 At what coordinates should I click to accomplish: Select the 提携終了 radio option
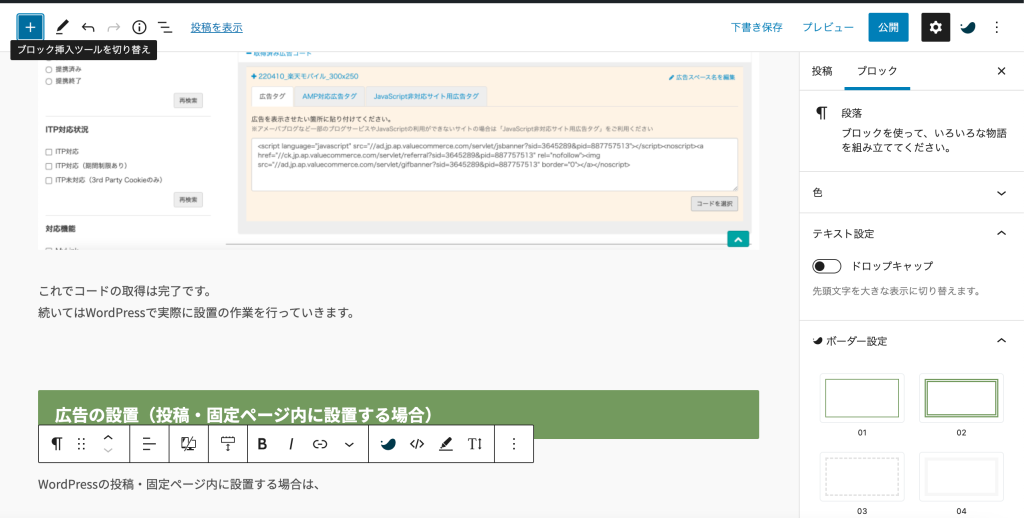(x=48, y=82)
